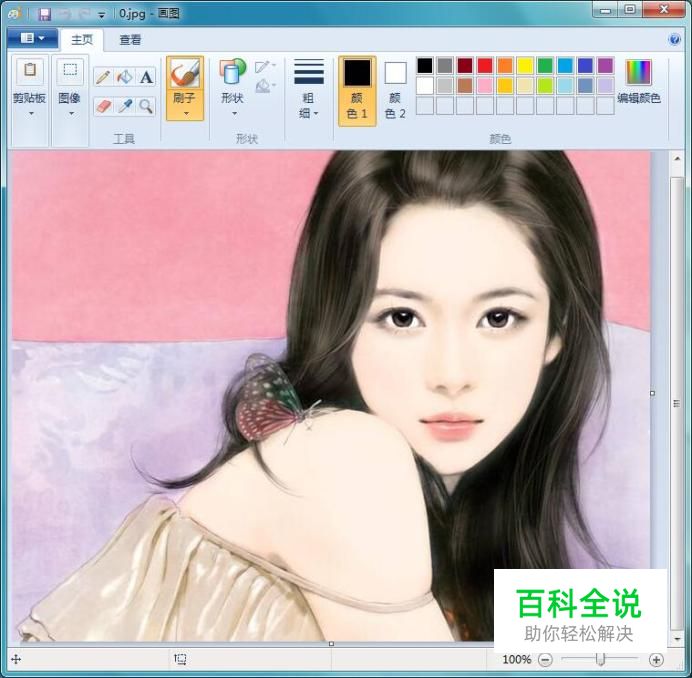
Task: Click the Redo arrow in quick access toolbar
Action: (84, 14)
